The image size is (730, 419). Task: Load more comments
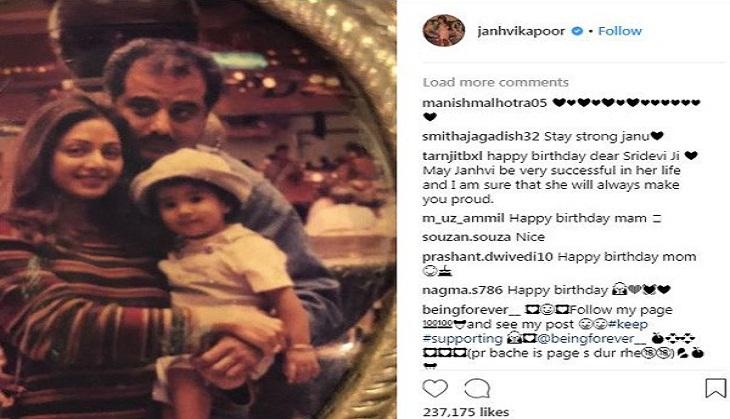coord(495,82)
